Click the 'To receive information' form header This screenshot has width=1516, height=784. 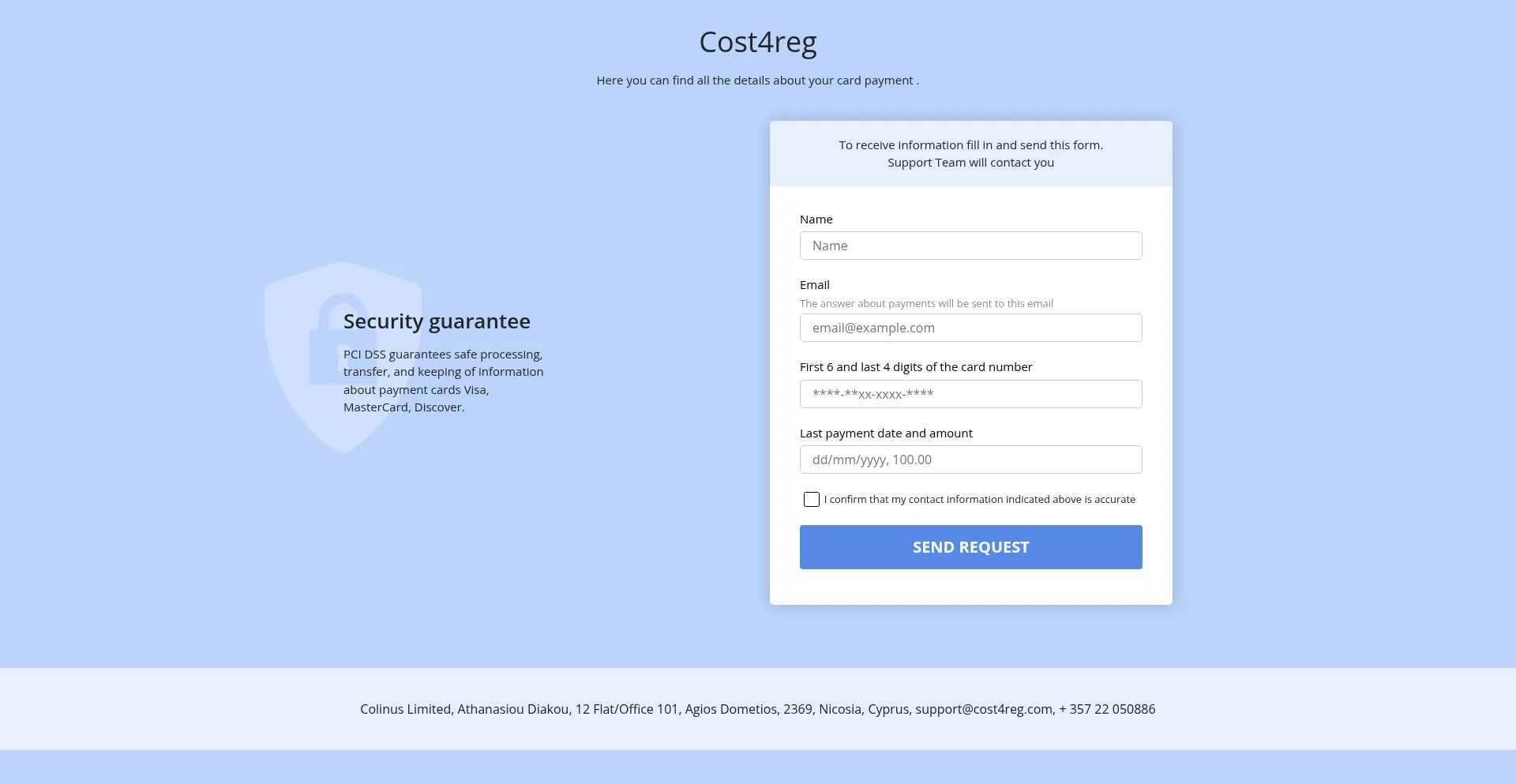970,153
